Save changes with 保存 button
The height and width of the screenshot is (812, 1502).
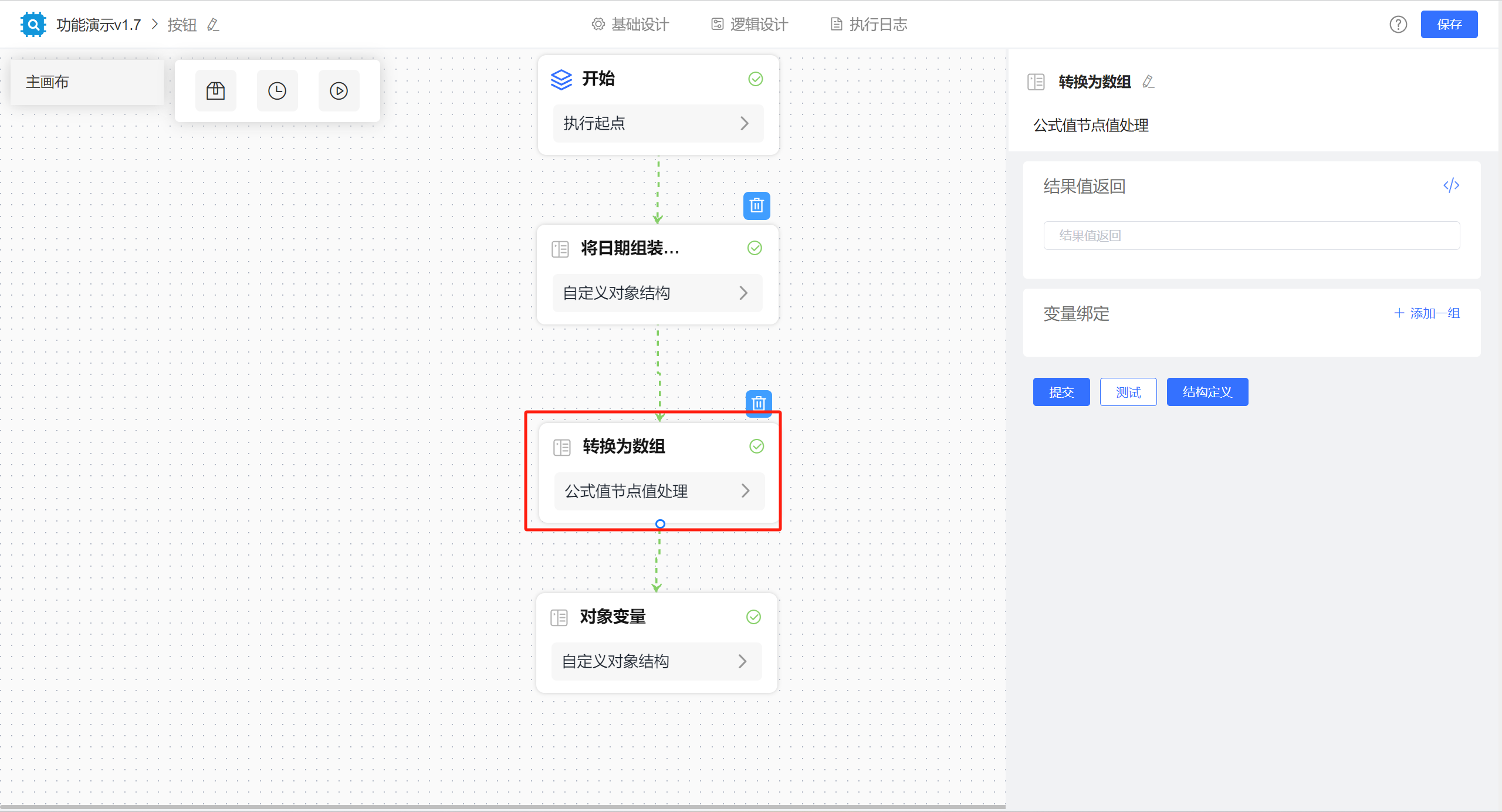[x=1449, y=24]
